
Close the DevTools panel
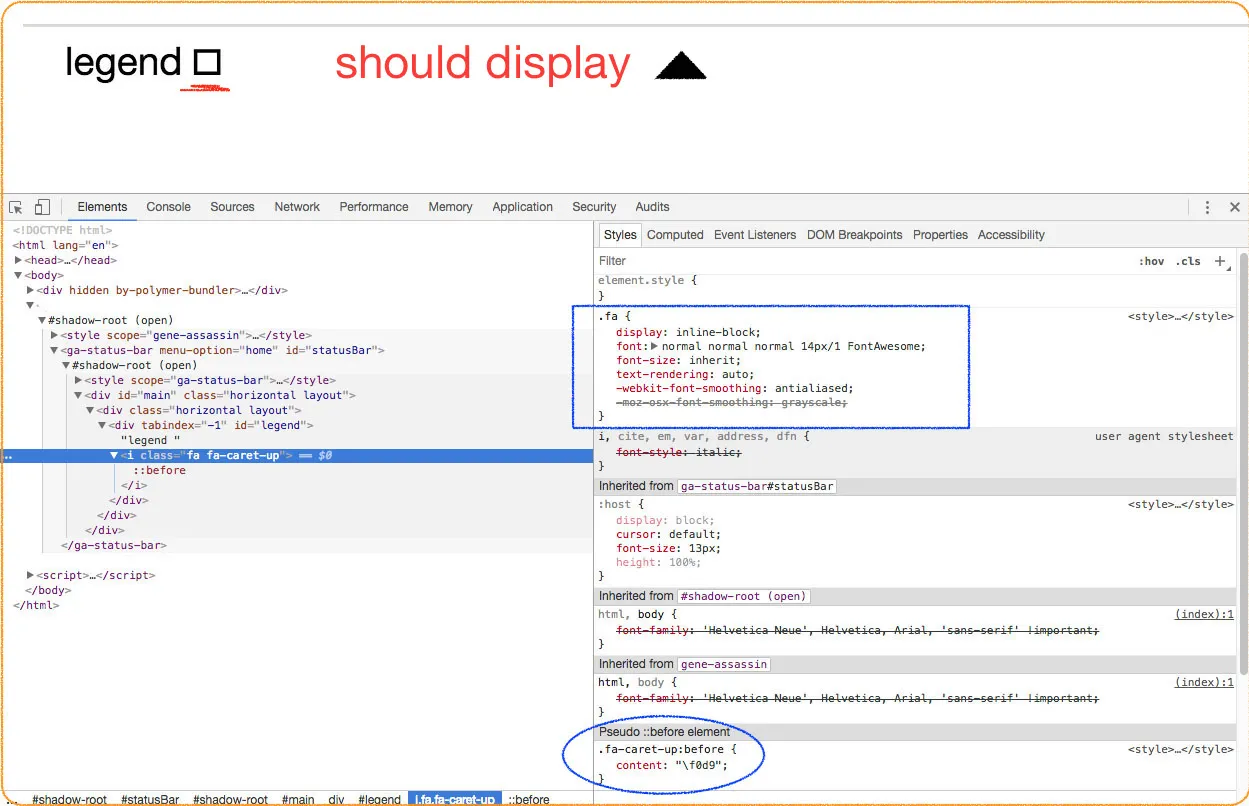coord(1235,208)
